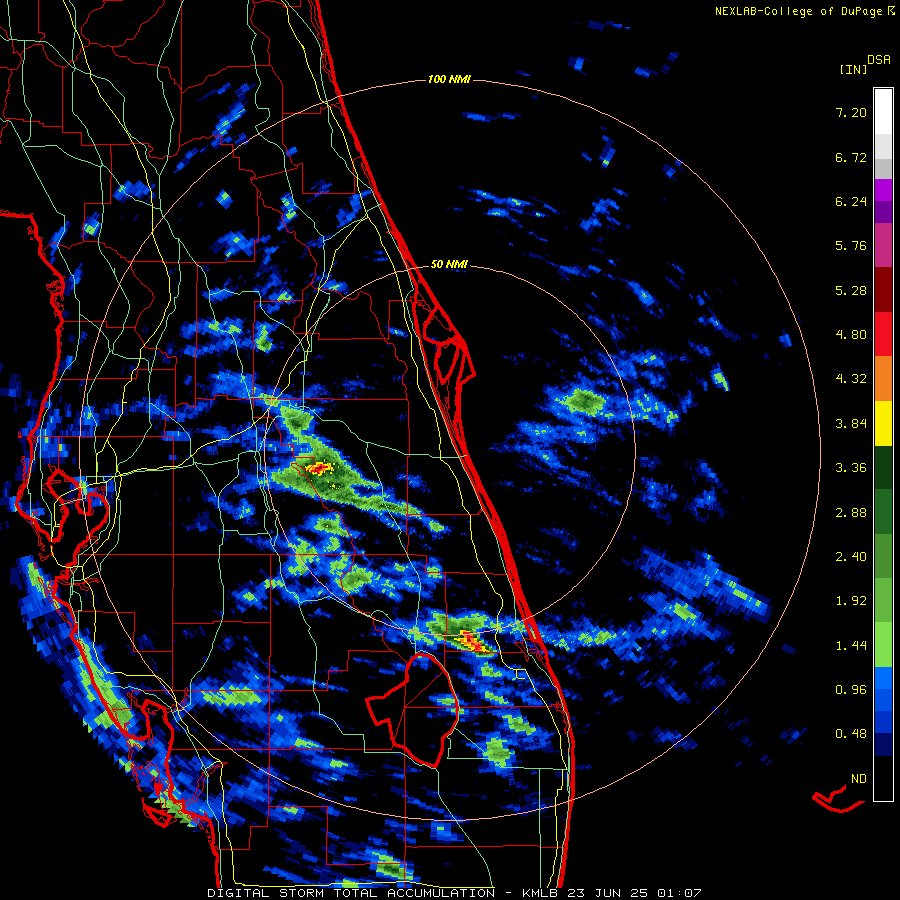Click the 2.40 legend value
Image resolution: width=900 pixels, height=900 pixels.
click(851, 557)
